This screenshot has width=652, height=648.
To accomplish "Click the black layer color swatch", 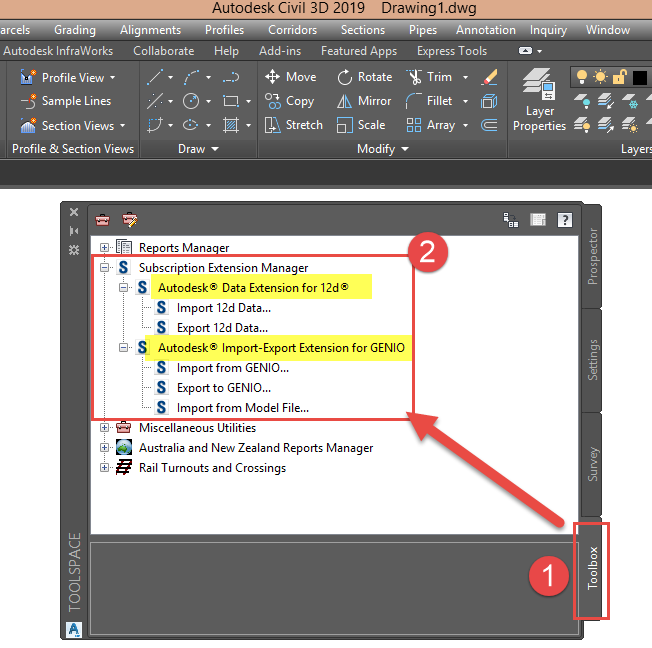I will click(x=640, y=77).
